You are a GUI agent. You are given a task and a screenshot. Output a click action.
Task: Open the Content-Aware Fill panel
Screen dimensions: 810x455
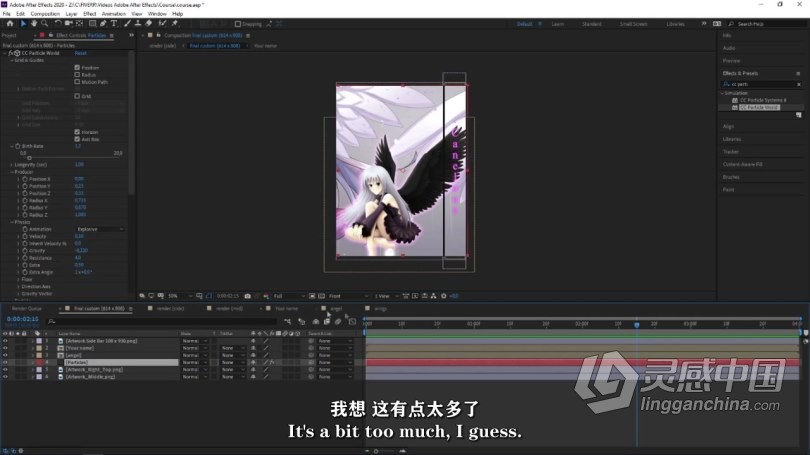742,164
